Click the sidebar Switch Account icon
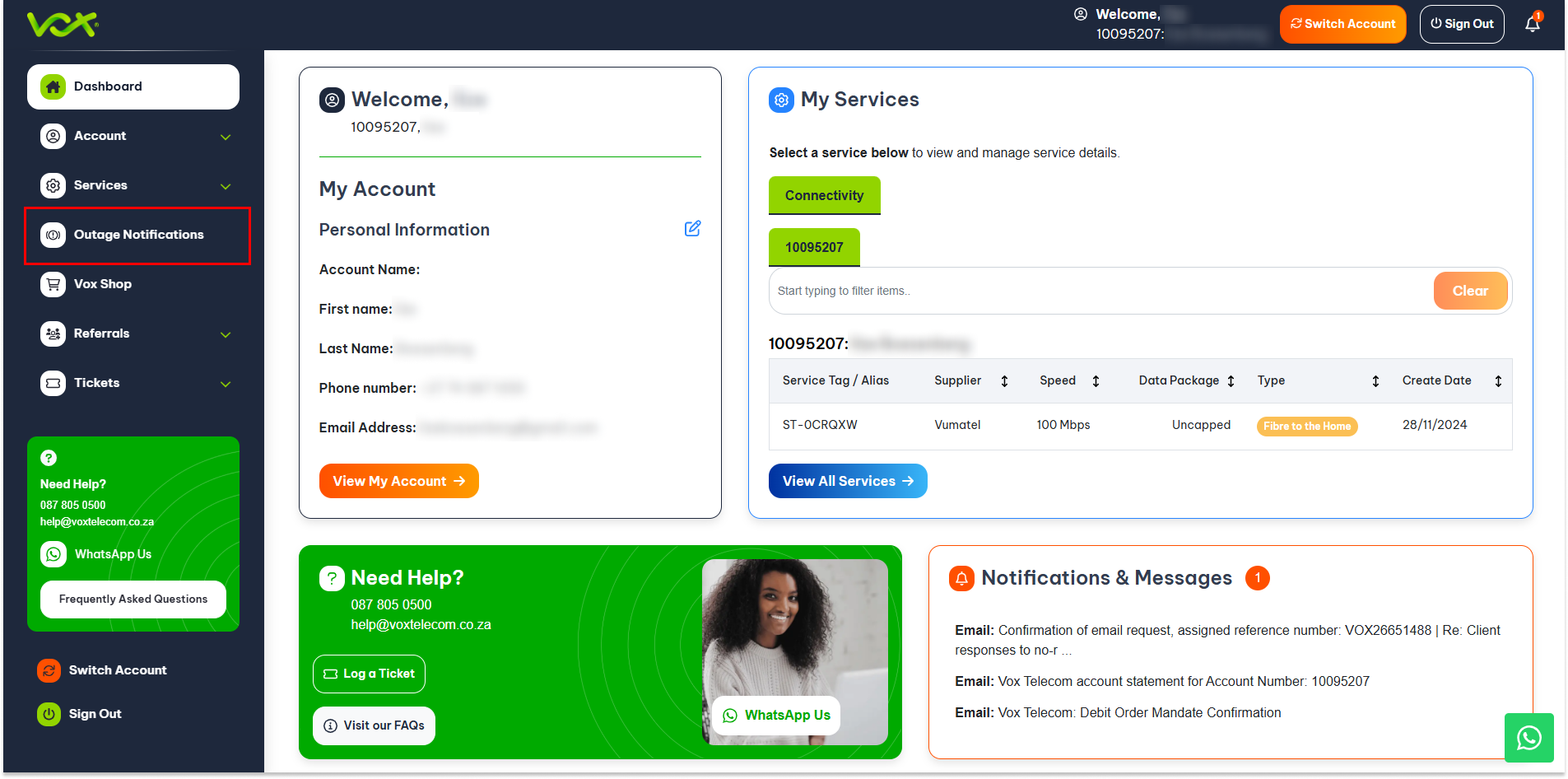The image size is (1568, 779). click(49, 670)
